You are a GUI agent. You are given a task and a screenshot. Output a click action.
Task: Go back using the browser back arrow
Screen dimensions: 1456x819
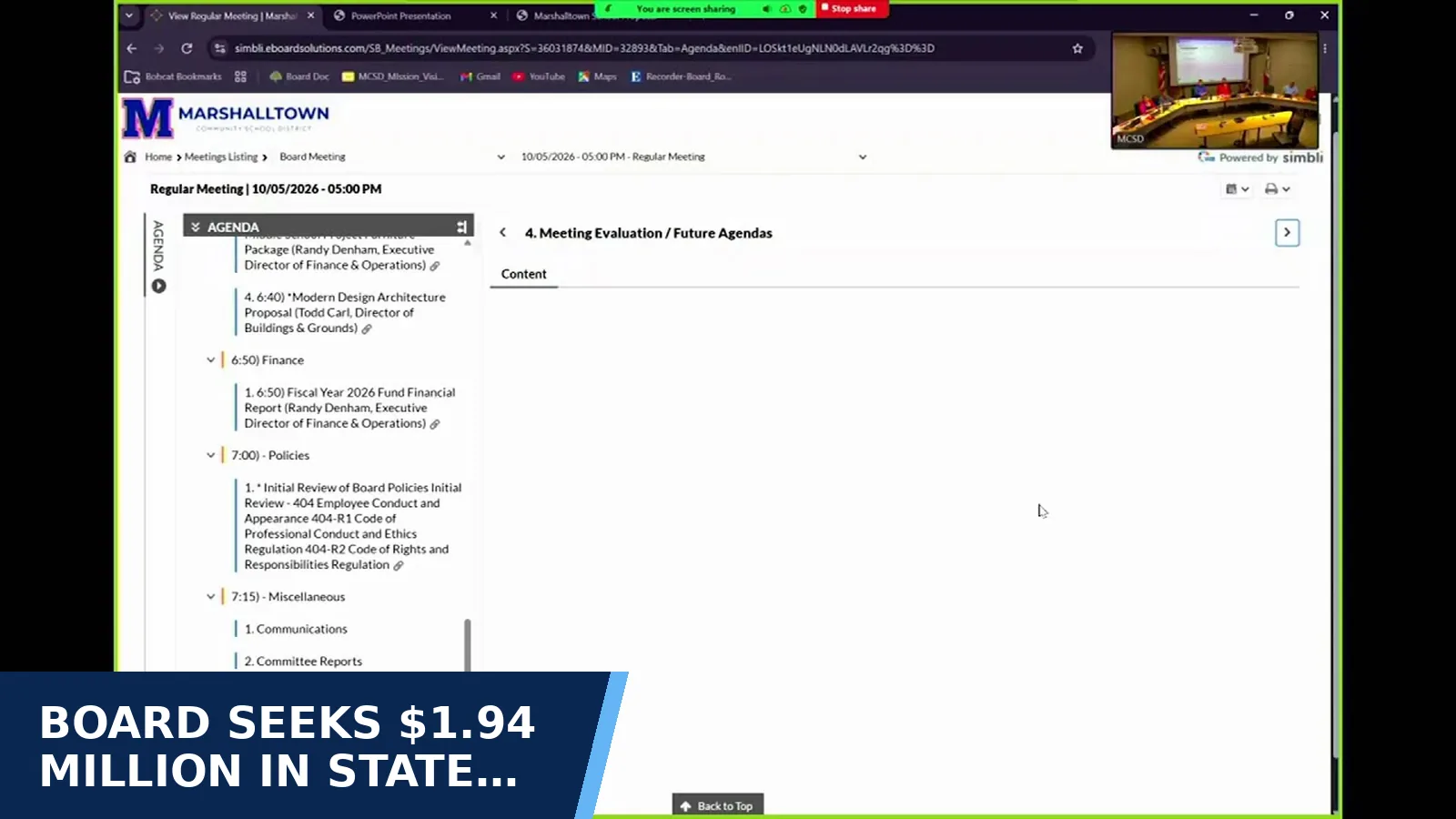[132, 48]
